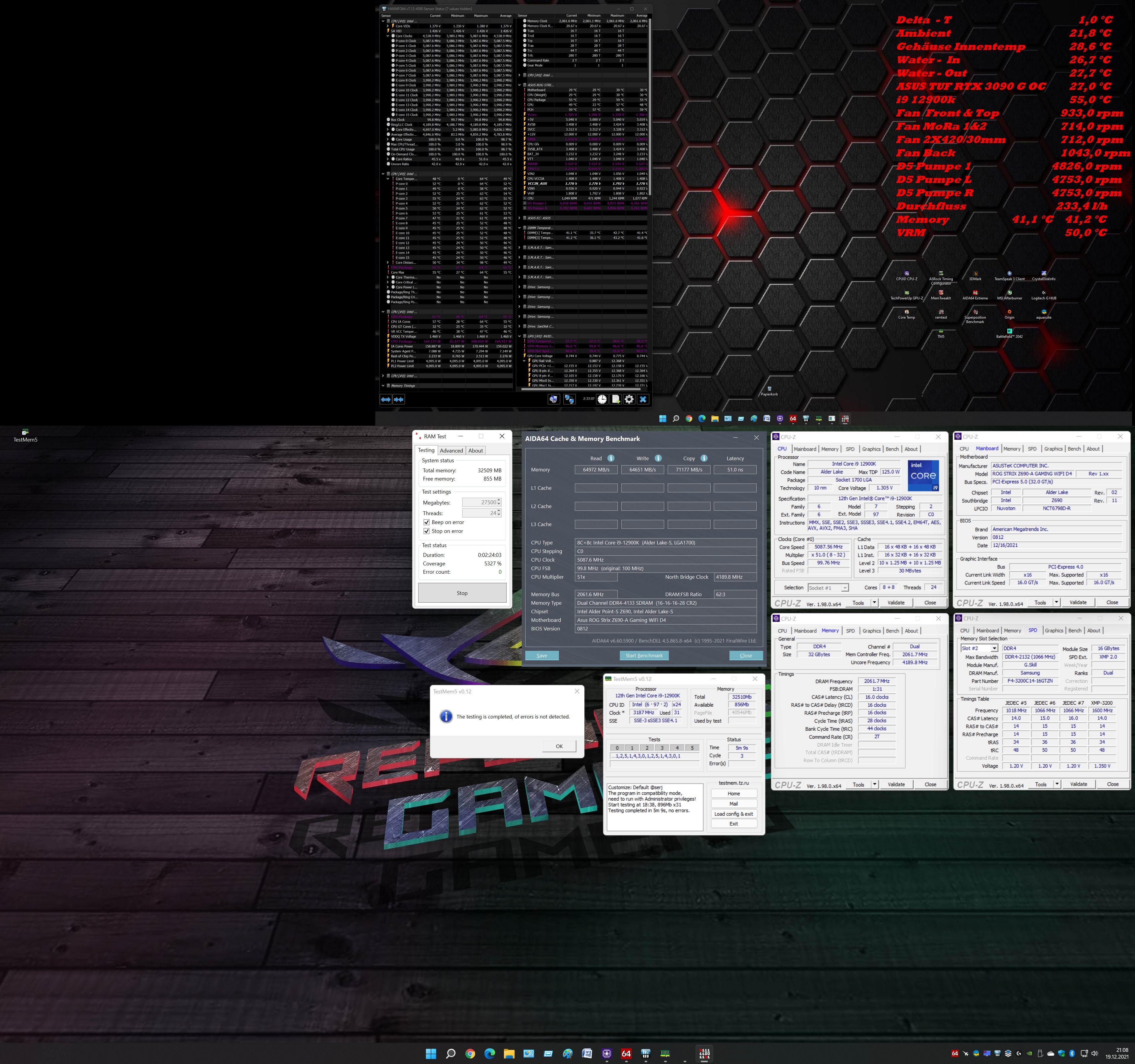This screenshot has height=1064, width=1135.
Task: Open Battlefield 2042 desktop shortcut
Action: coord(1009,333)
